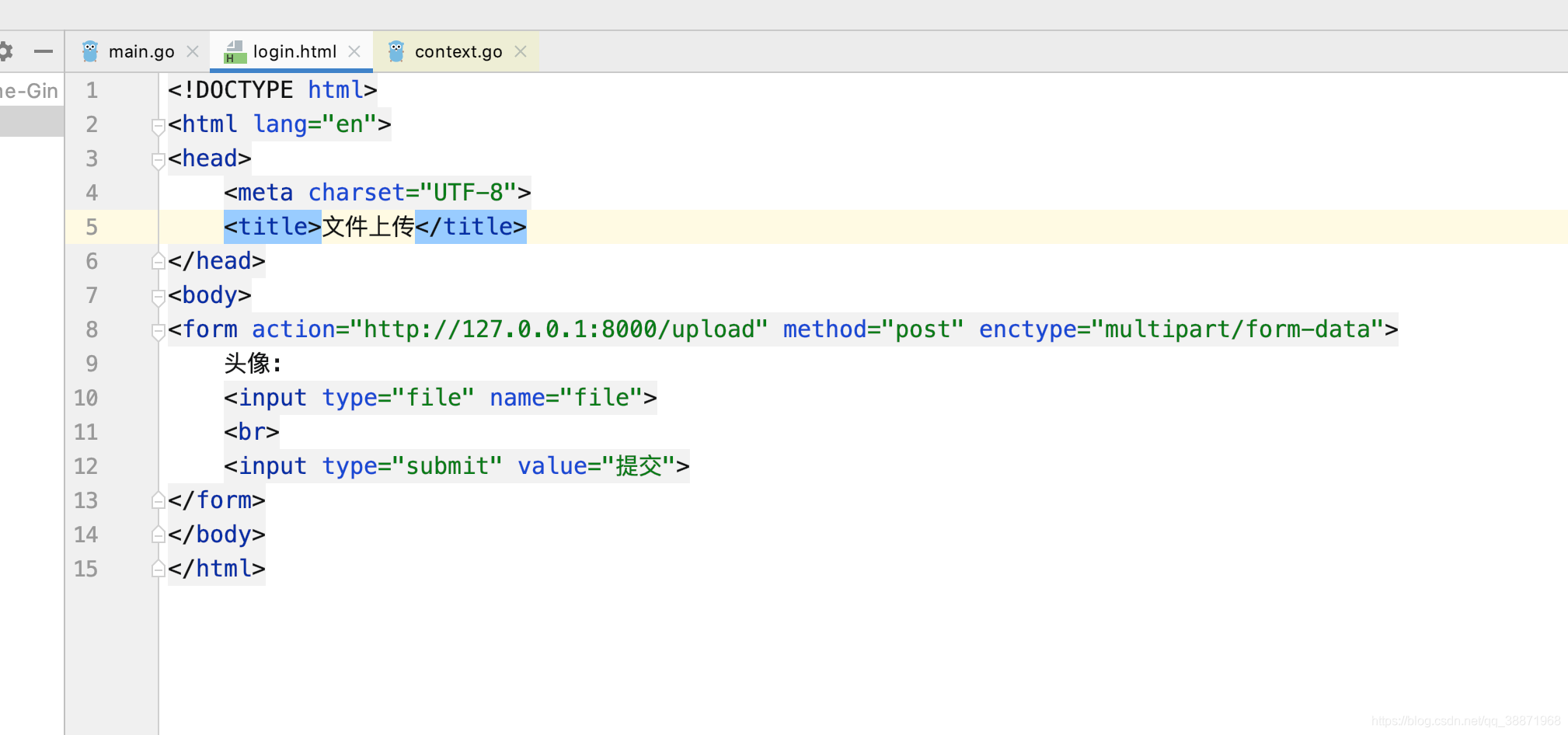Click enctype="multipart/form-data" attribute
1568x735 pixels.
point(1181,329)
